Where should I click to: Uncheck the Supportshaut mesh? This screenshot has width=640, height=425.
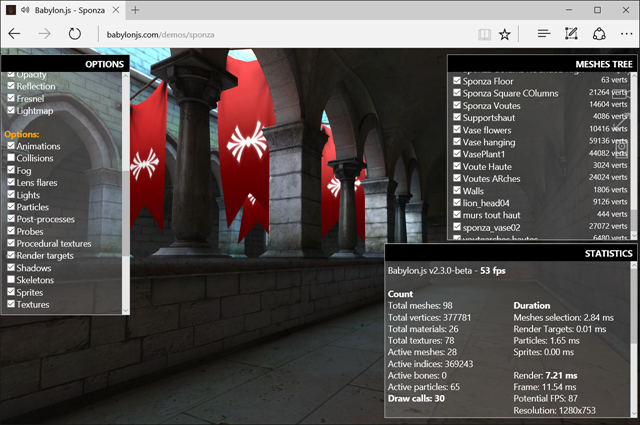tap(457, 117)
